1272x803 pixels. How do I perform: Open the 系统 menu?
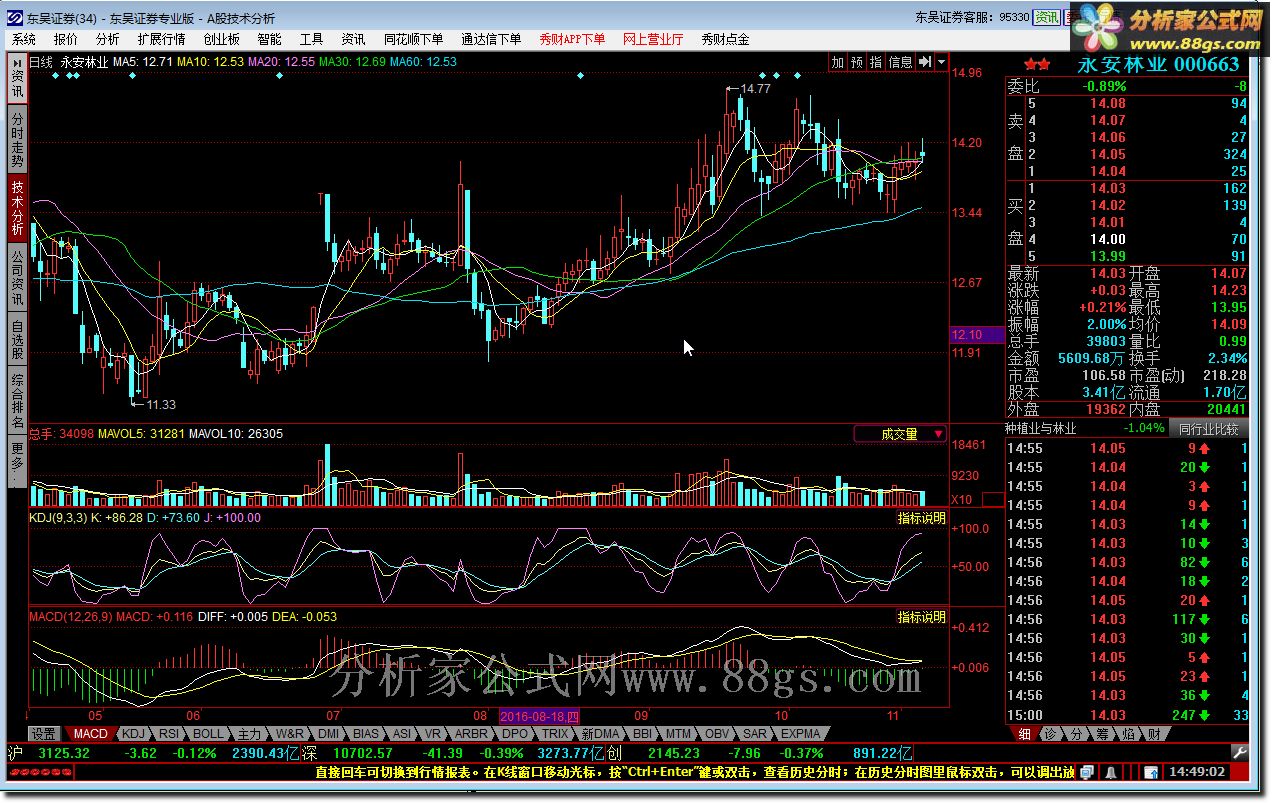click(24, 39)
